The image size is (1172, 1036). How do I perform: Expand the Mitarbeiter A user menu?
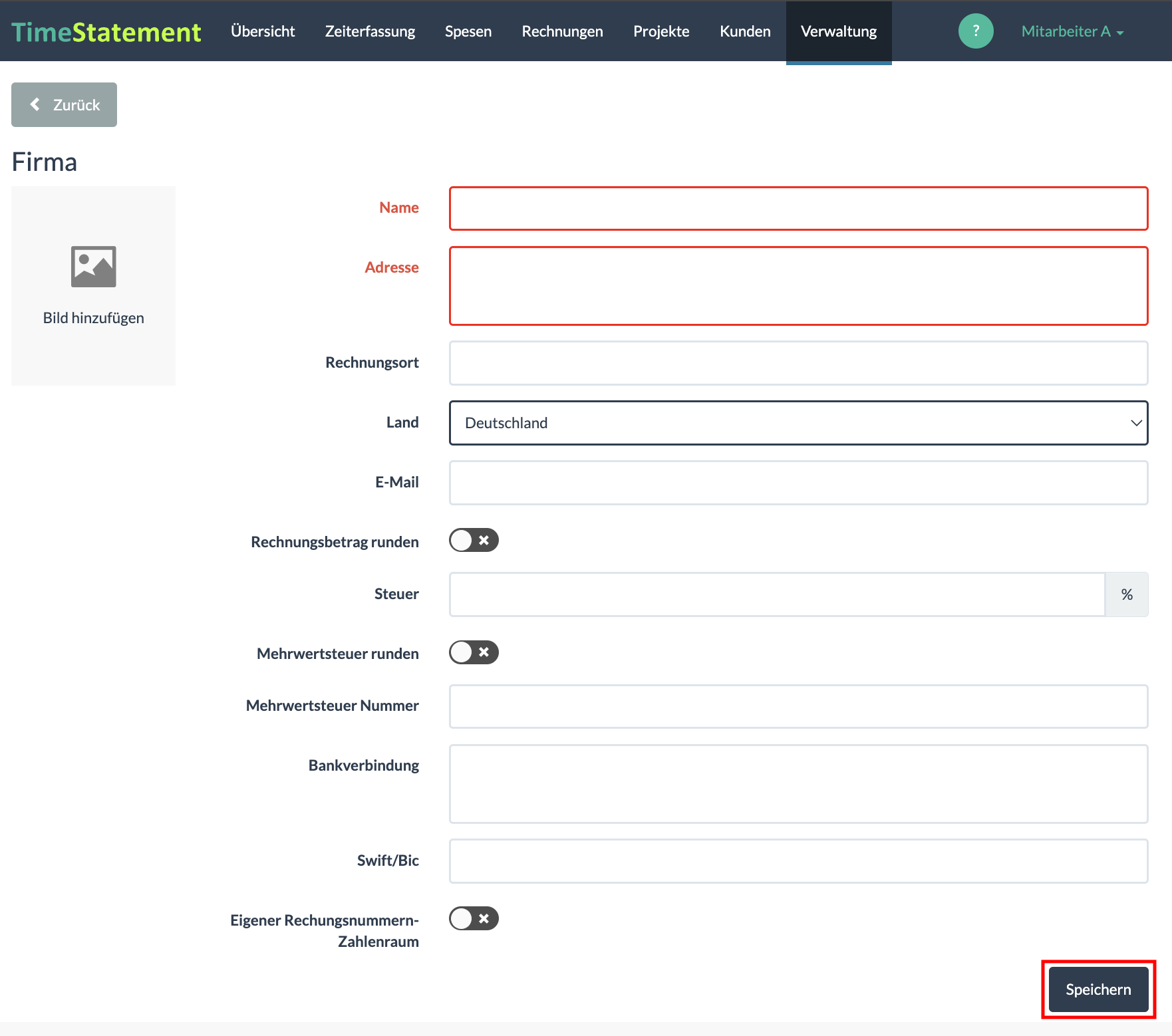(x=1072, y=31)
